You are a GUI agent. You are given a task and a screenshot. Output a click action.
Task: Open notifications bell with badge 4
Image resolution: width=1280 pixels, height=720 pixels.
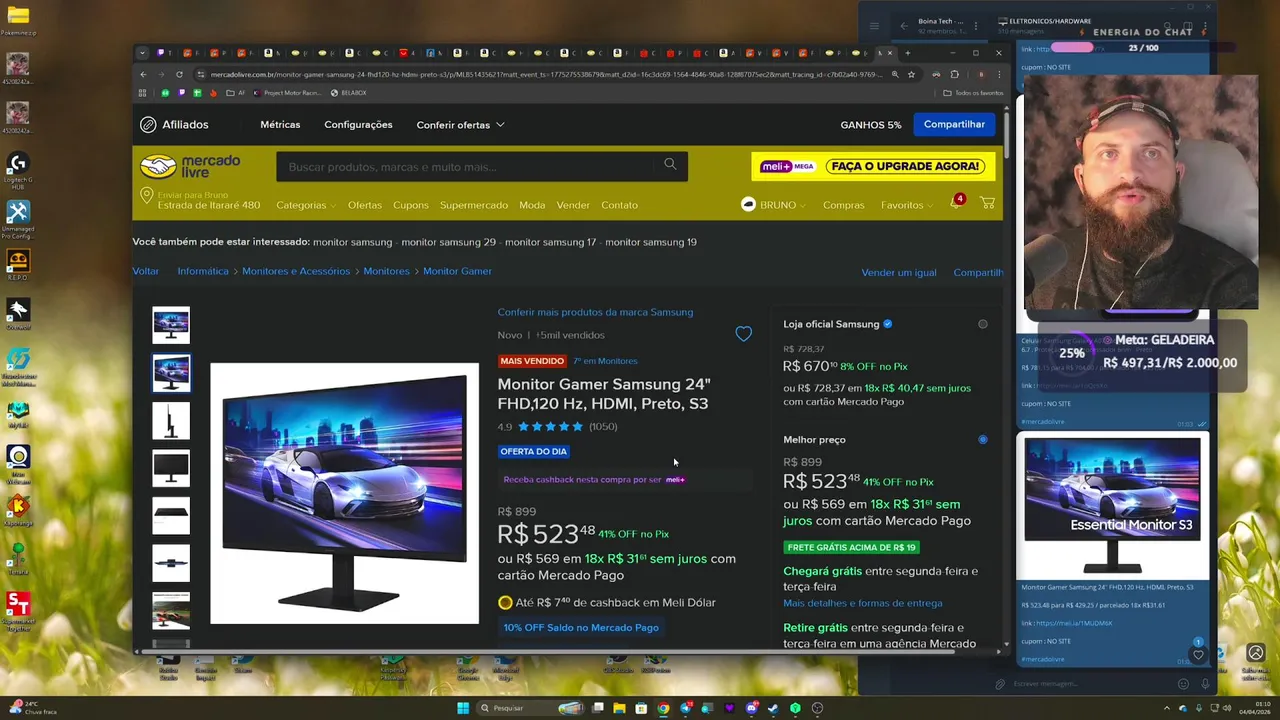[955, 203]
